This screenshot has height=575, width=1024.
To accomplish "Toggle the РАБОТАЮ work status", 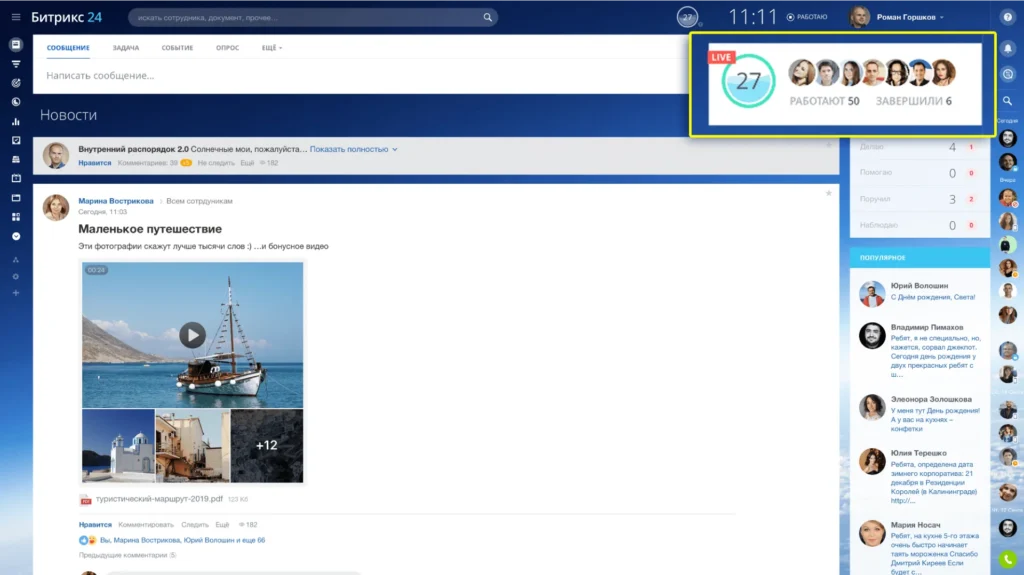I will pos(807,17).
